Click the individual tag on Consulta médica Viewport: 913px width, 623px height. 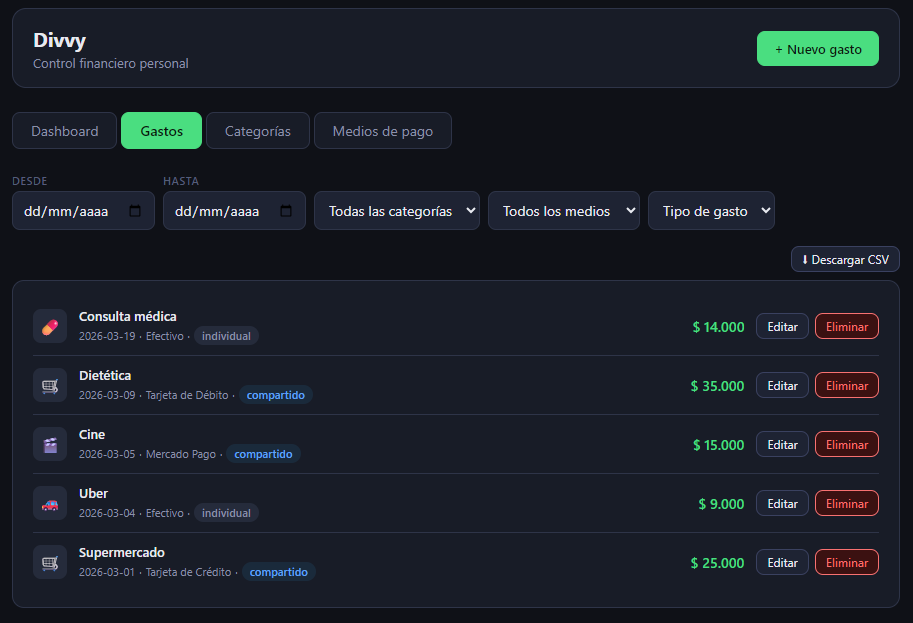pos(226,336)
